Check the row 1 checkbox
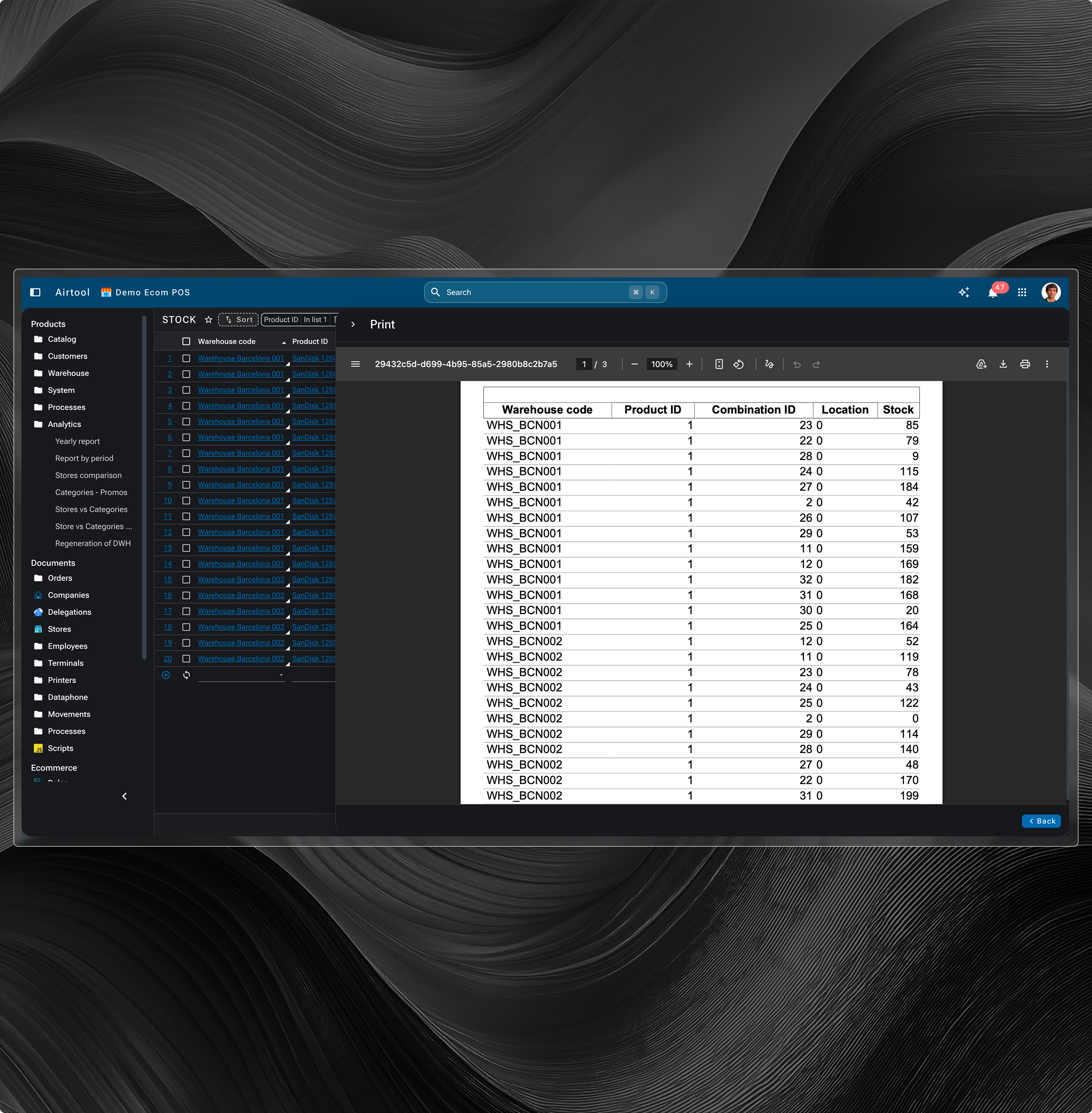The image size is (1092, 1113). point(186,358)
